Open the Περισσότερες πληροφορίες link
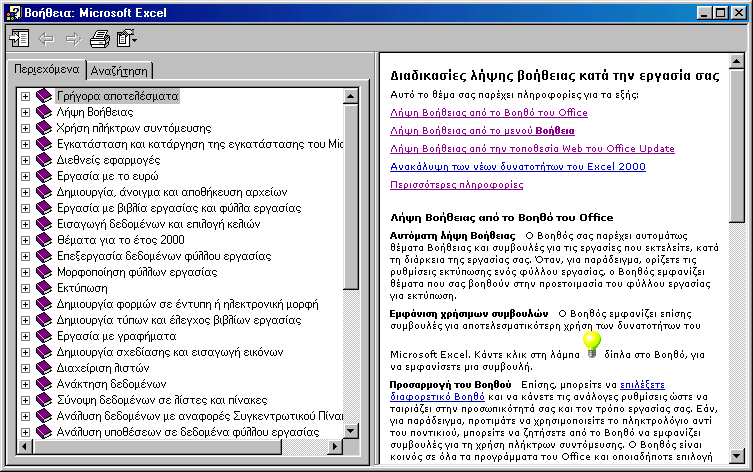This screenshot has width=753, height=472. (x=457, y=185)
